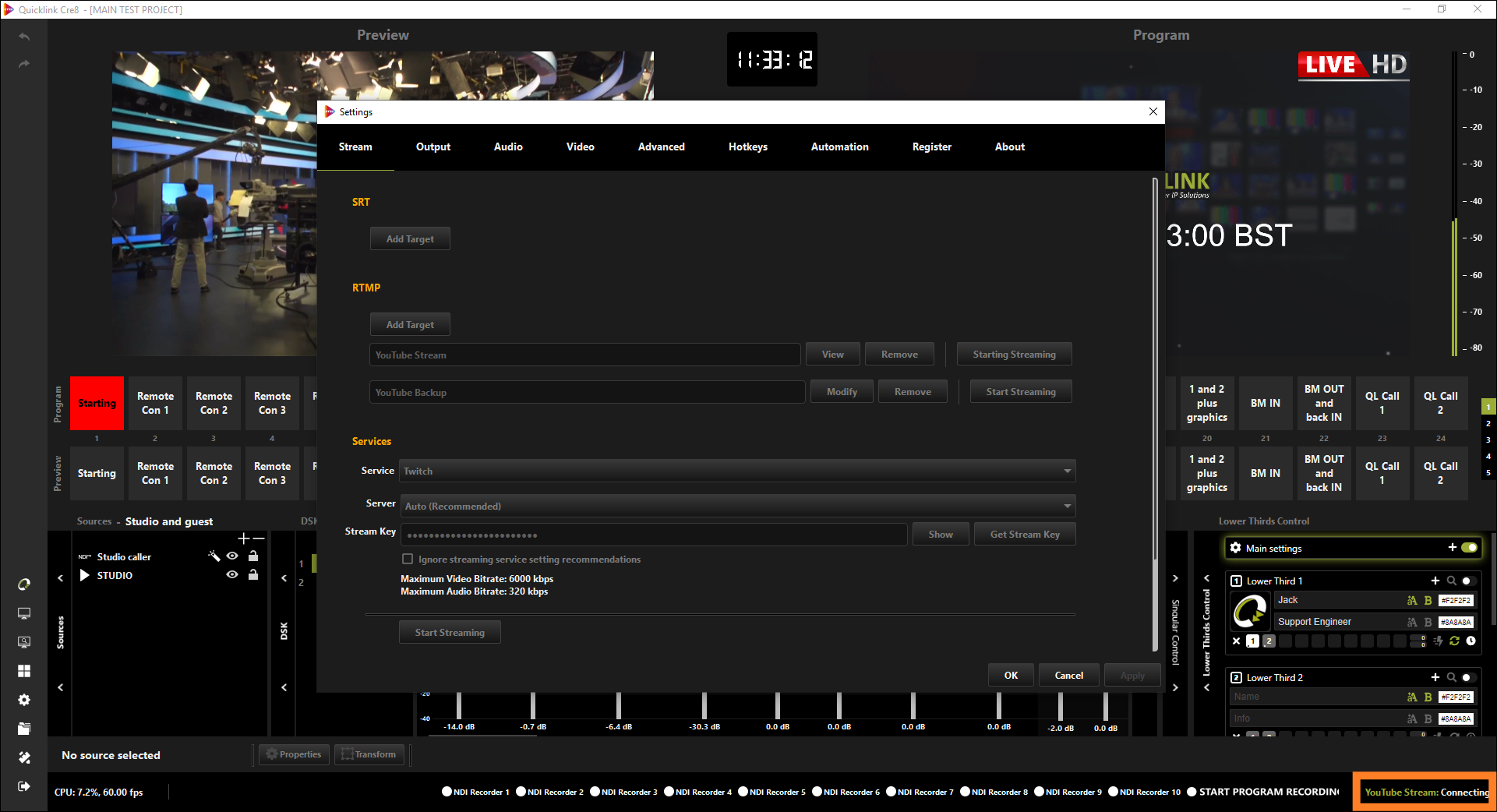Screen dimensions: 1497x812
Task: Collapse the Lower Thirds Control panel arrow
Action: coord(1206,578)
